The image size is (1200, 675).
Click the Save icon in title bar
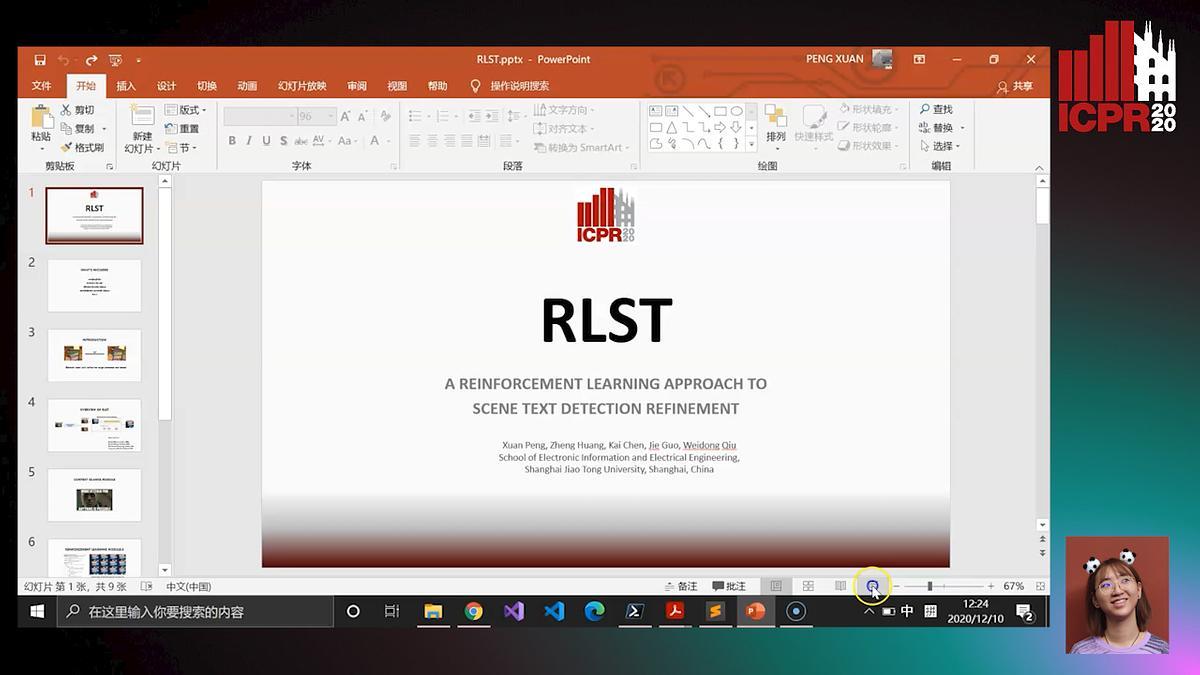click(40, 60)
